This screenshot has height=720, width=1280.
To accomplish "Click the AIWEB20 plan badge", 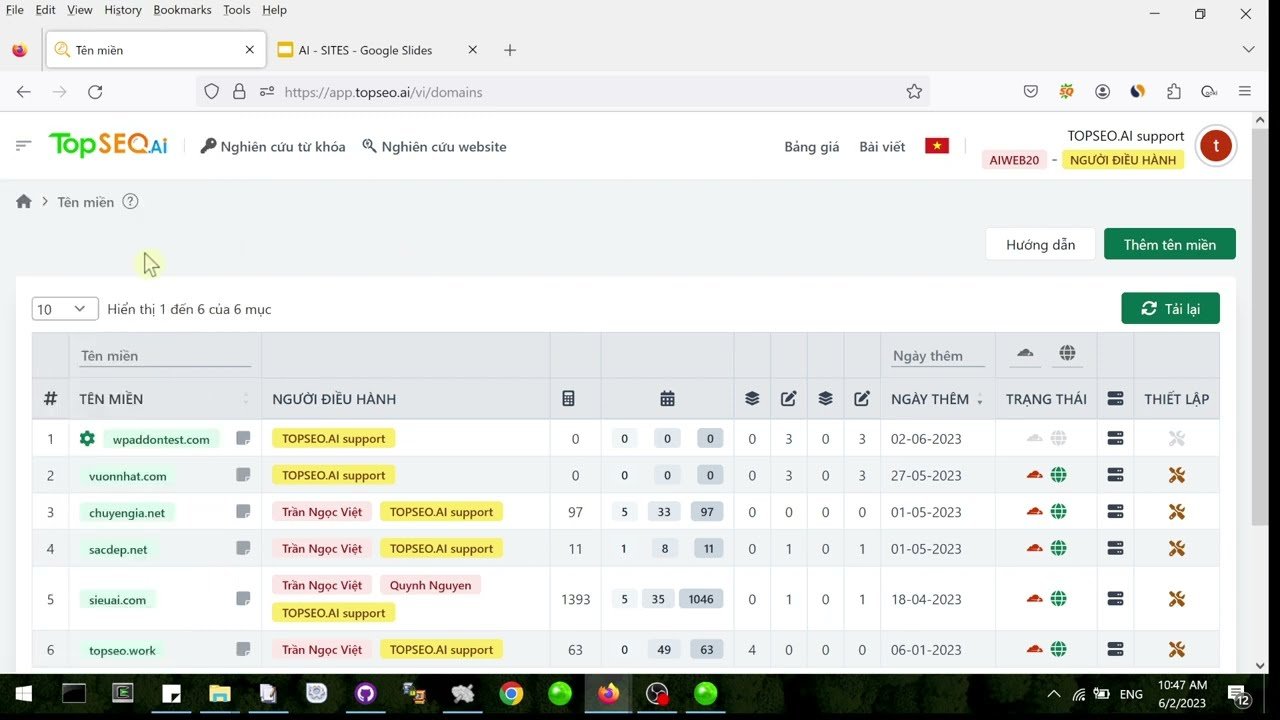I will pos(1014,160).
